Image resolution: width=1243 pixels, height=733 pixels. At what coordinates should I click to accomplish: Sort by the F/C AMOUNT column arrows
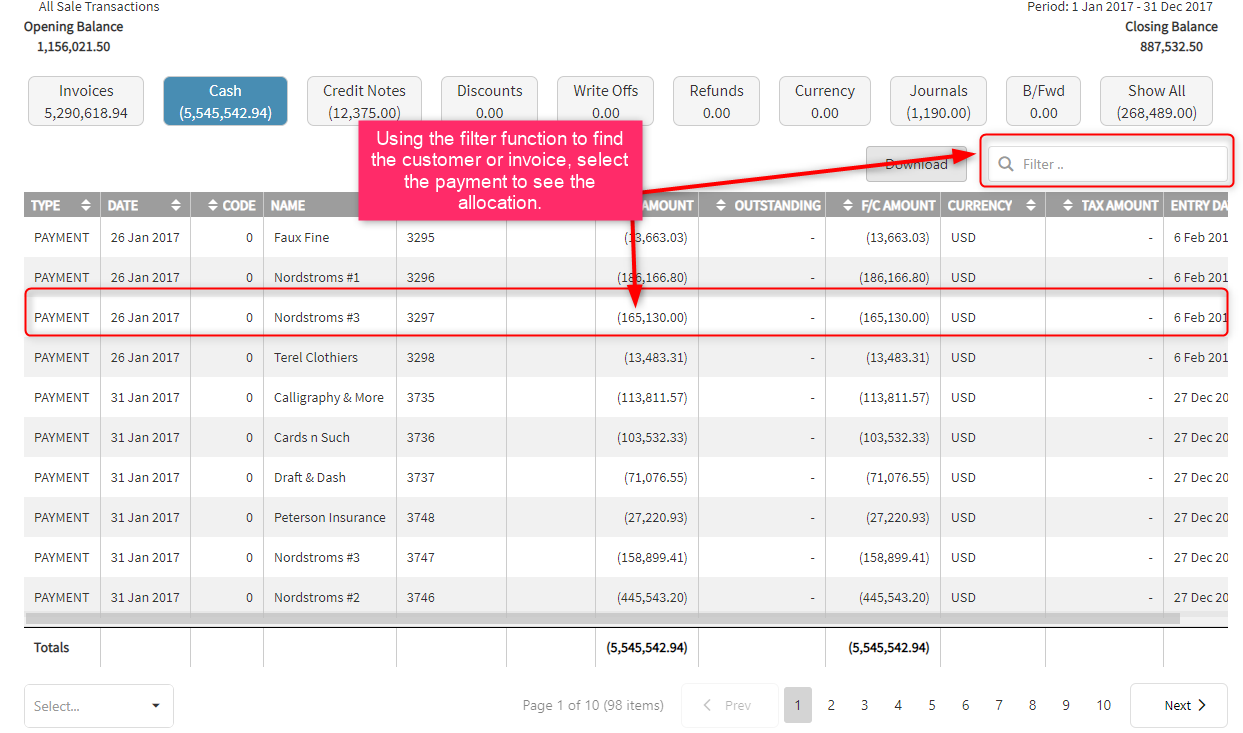point(849,205)
